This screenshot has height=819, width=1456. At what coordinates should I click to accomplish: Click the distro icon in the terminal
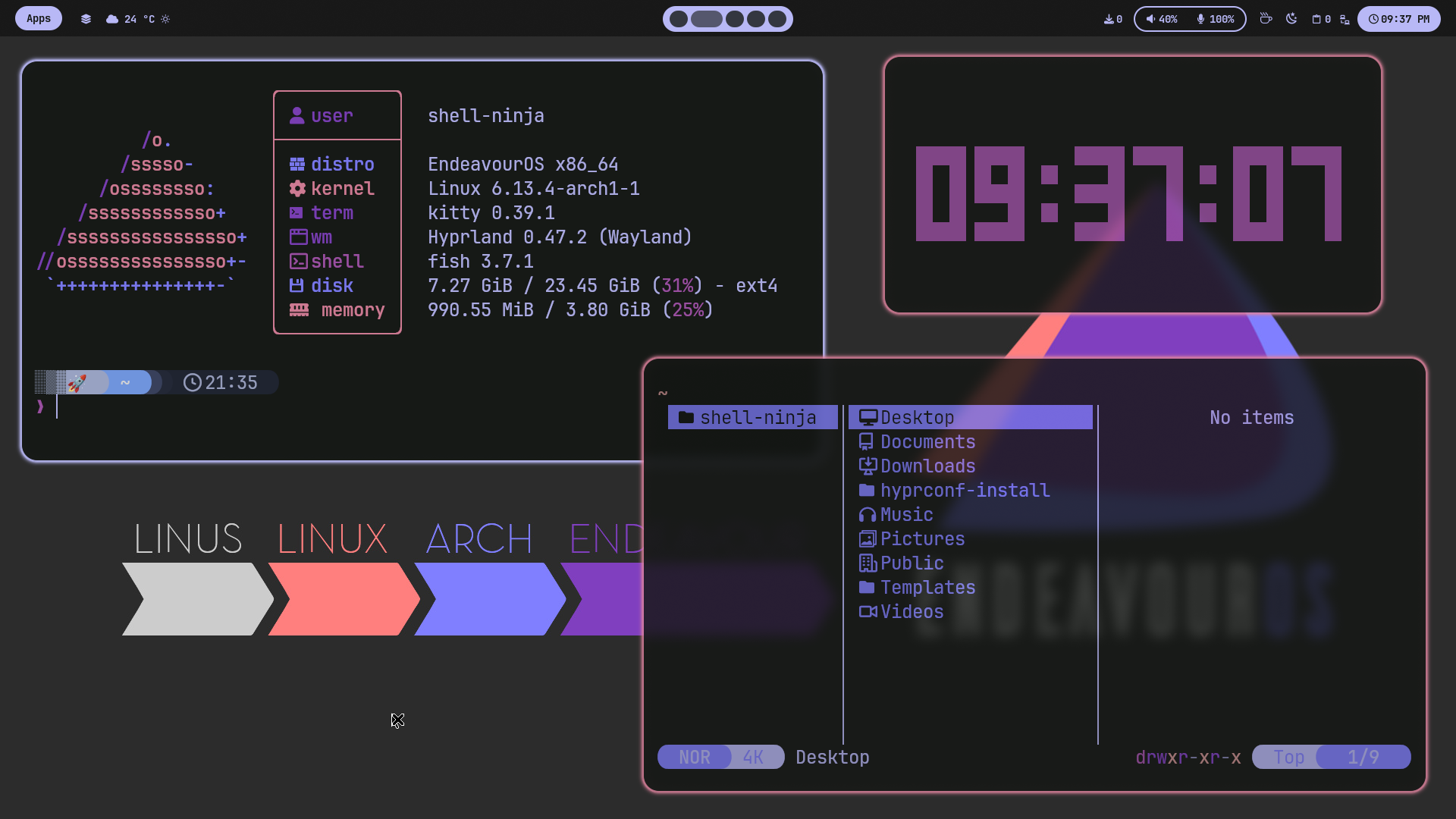pyautogui.click(x=297, y=165)
